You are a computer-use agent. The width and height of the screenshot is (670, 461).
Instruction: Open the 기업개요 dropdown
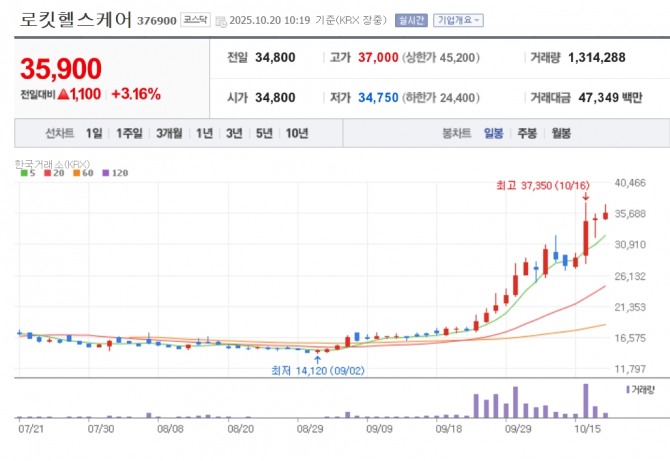(458, 21)
